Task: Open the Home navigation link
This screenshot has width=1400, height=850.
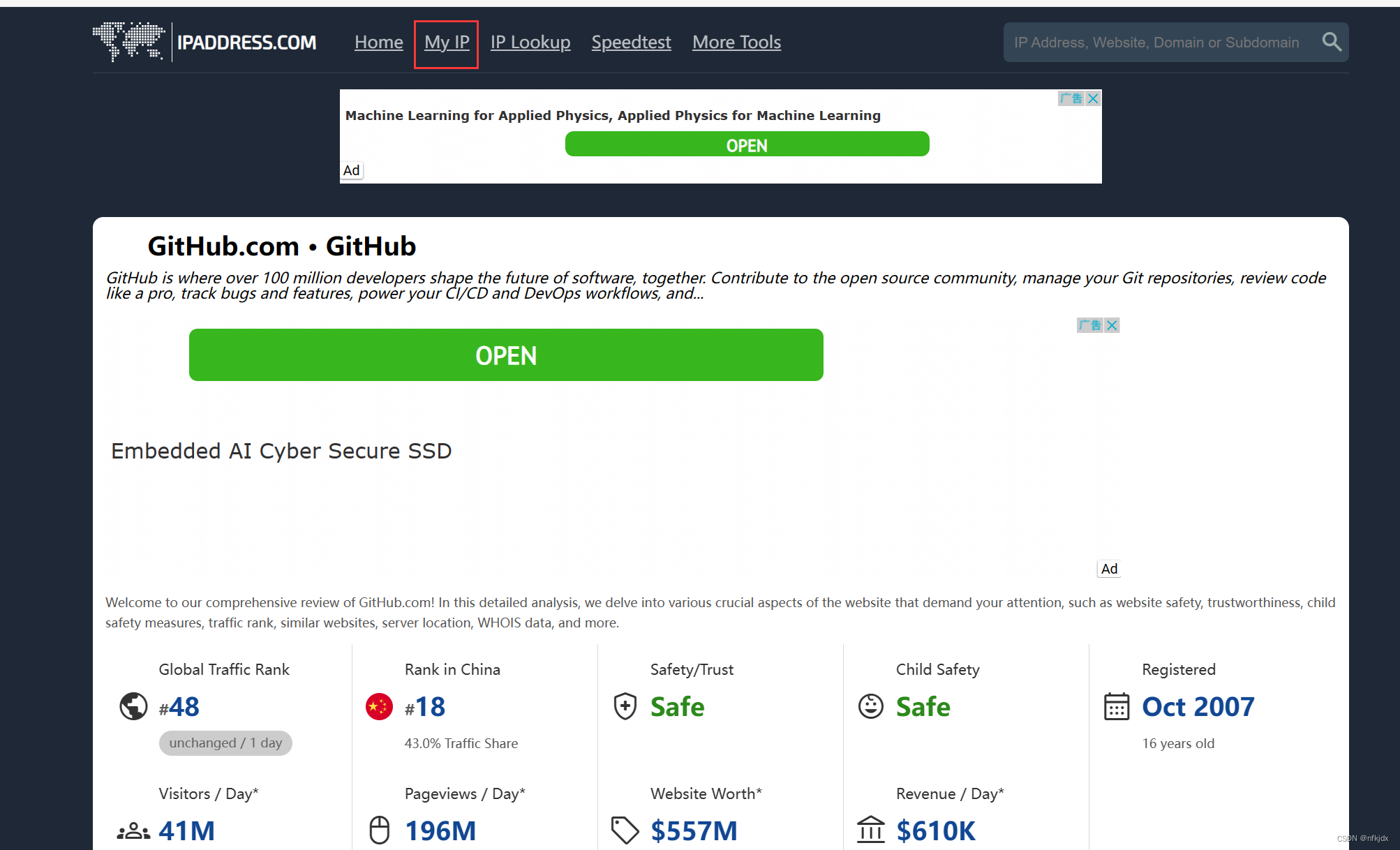Action: [378, 42]
